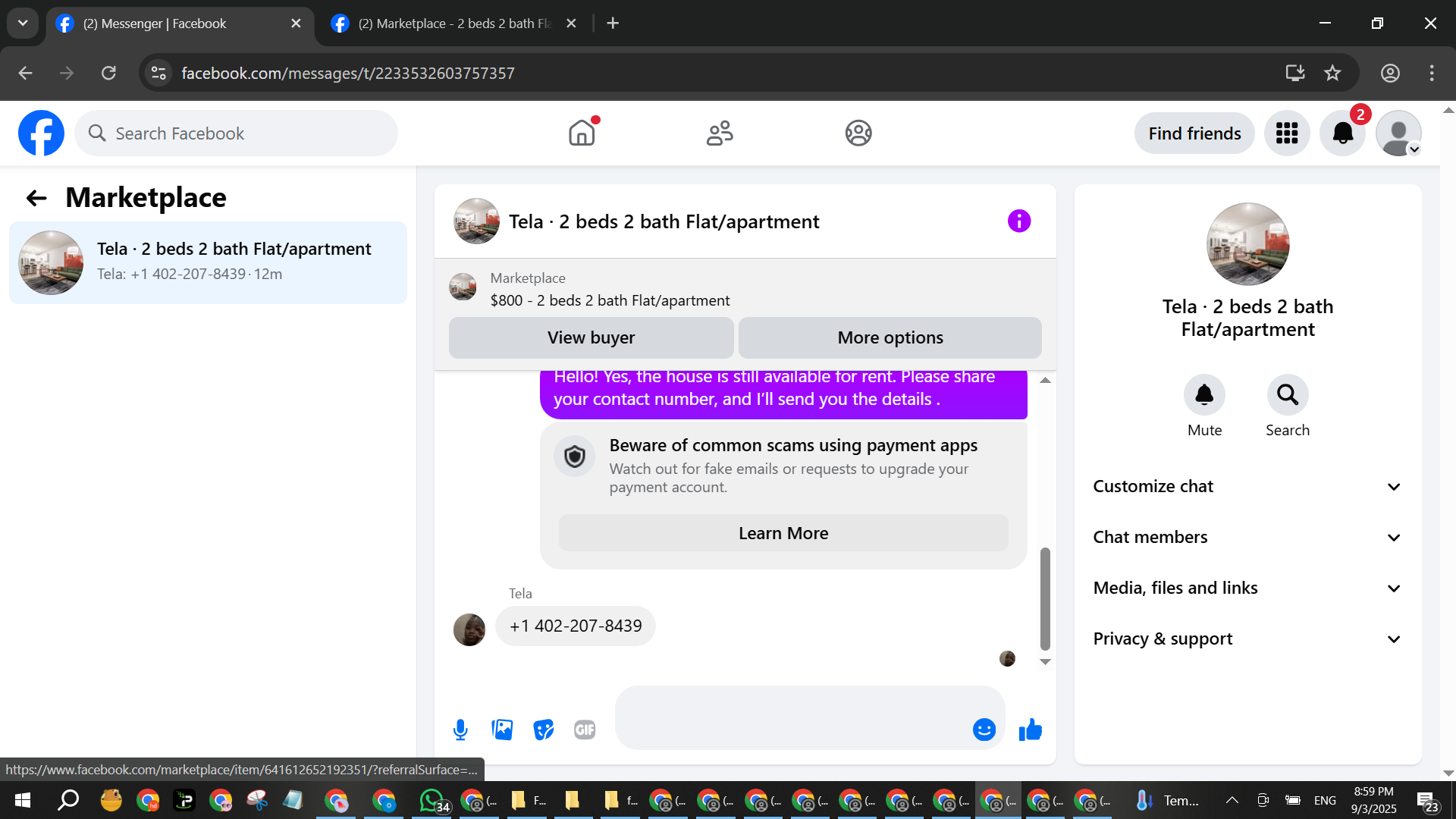1456x819 pixels.
Task: Open Windows taskbar search
Action: [68, 800]
